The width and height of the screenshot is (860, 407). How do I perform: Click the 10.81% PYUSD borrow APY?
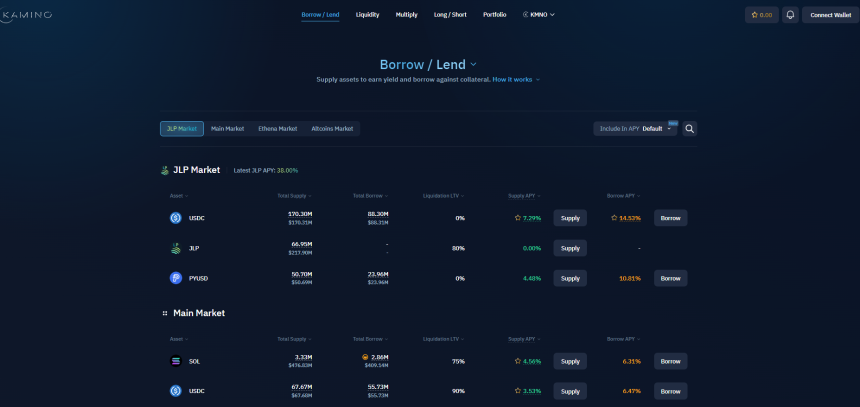click(630, 278)
